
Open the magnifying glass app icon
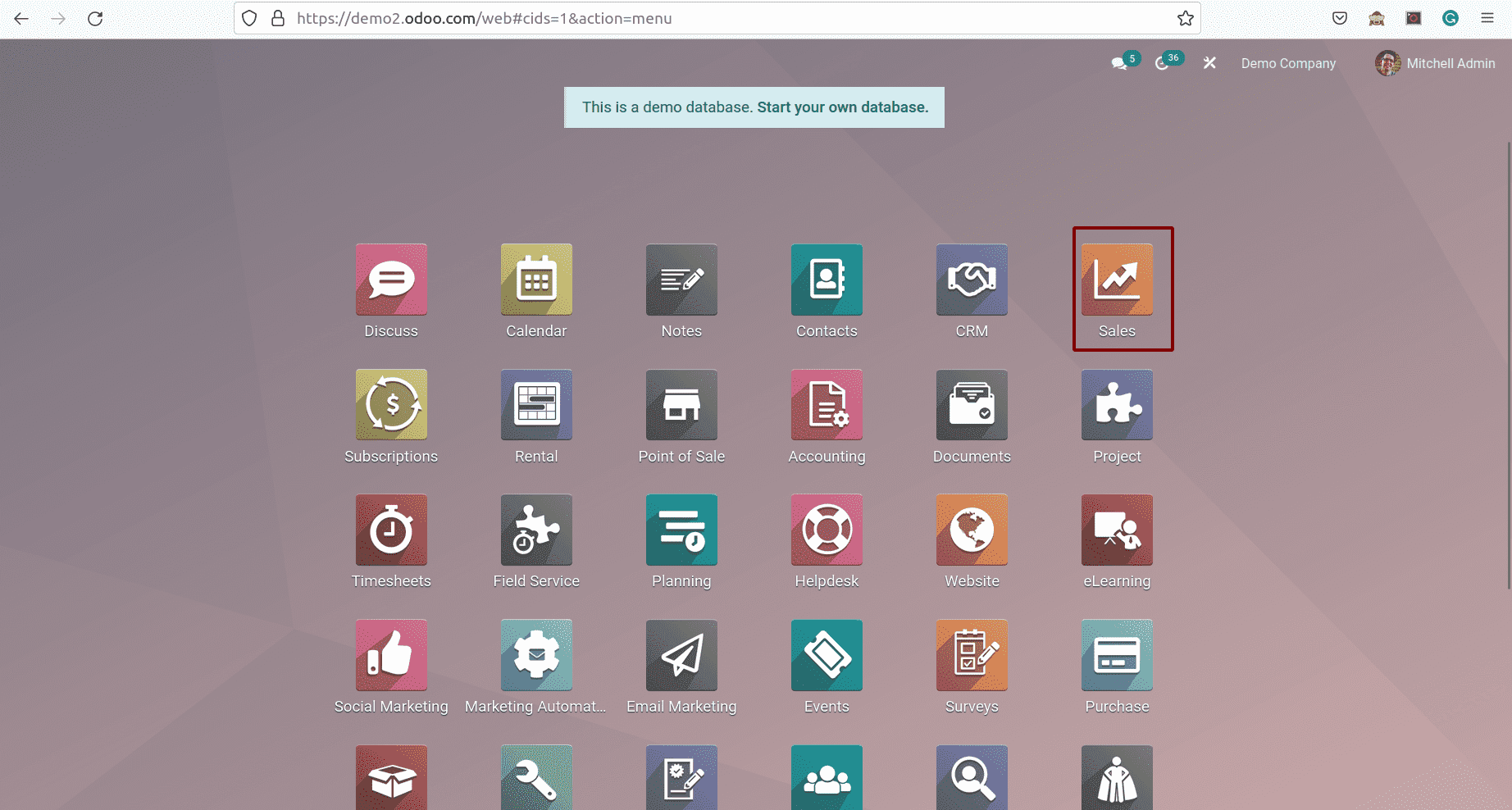[972, 777]
